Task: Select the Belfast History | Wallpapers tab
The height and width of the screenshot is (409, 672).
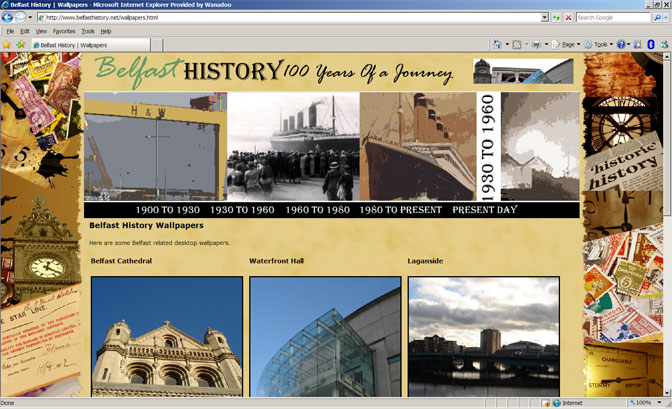Action: point(73,45)
